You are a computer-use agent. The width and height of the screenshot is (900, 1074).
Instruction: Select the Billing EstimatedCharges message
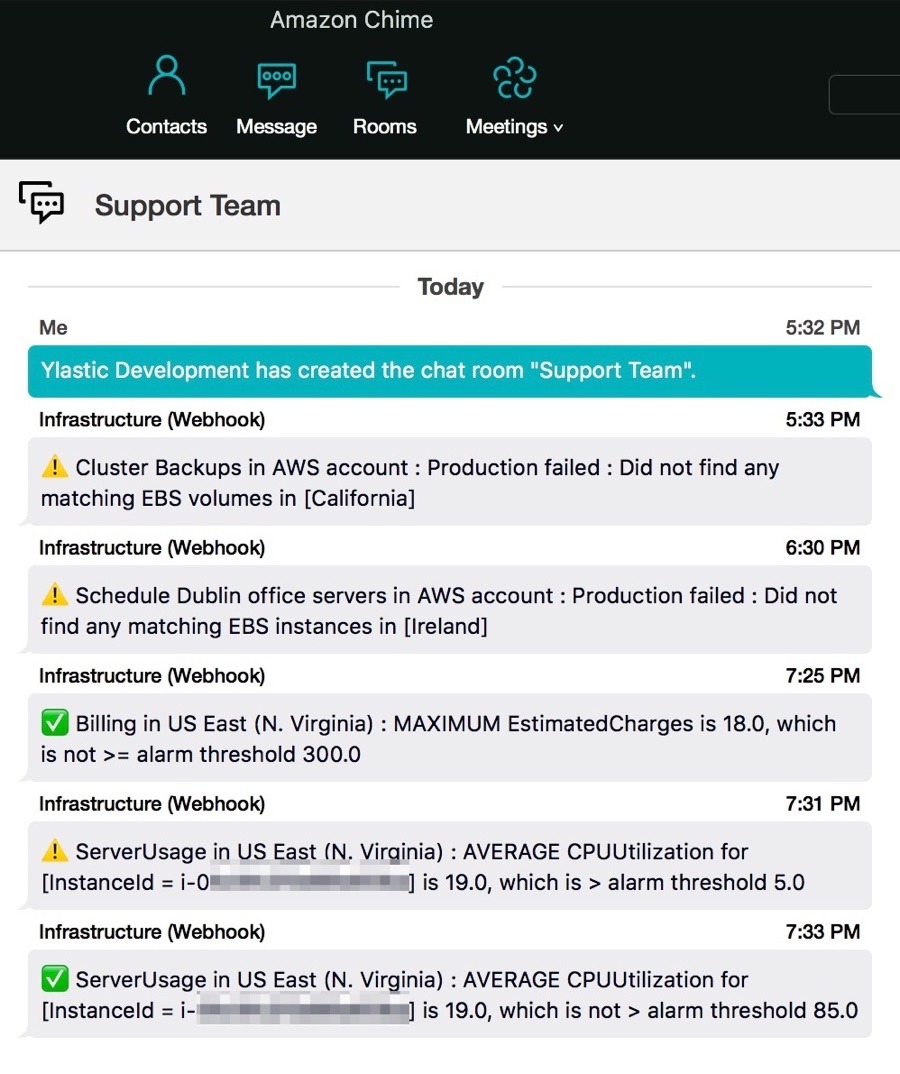(450, 738)
